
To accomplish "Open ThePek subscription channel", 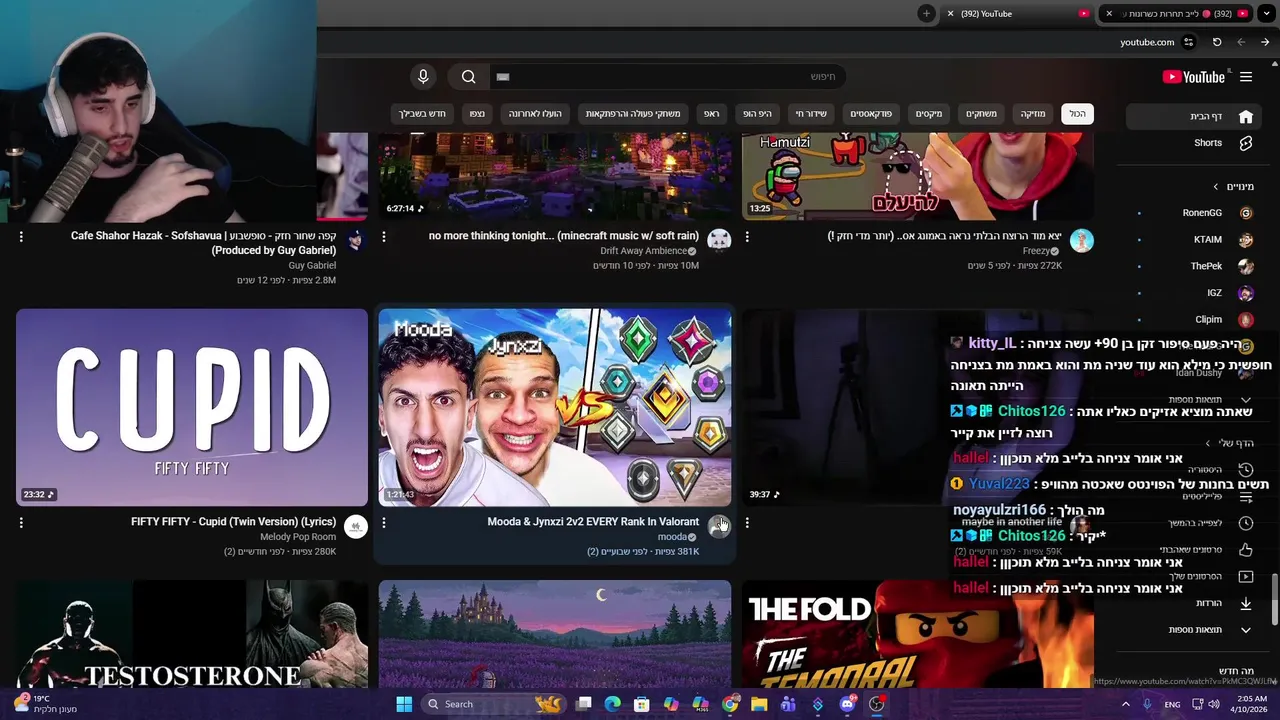I will [x=1192, y=266].
